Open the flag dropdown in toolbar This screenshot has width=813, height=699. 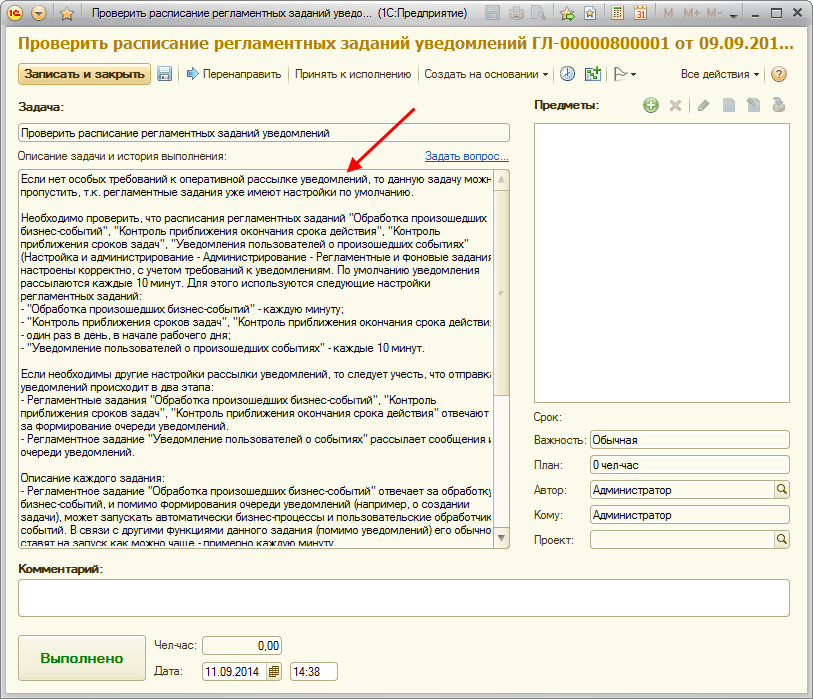click(x=625, y=74)
